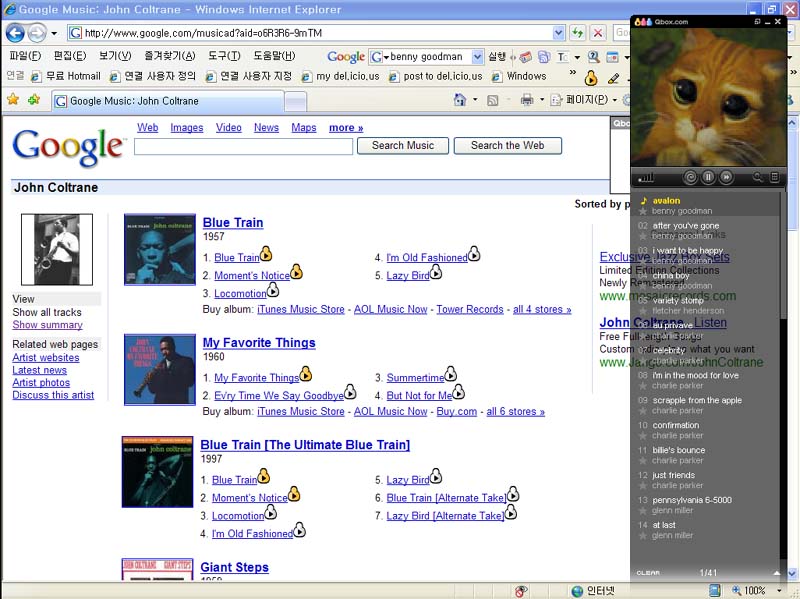Click the new tab button beside the open tab
Viewport: 800px width, 599px height.
click(x=295, y=102)
